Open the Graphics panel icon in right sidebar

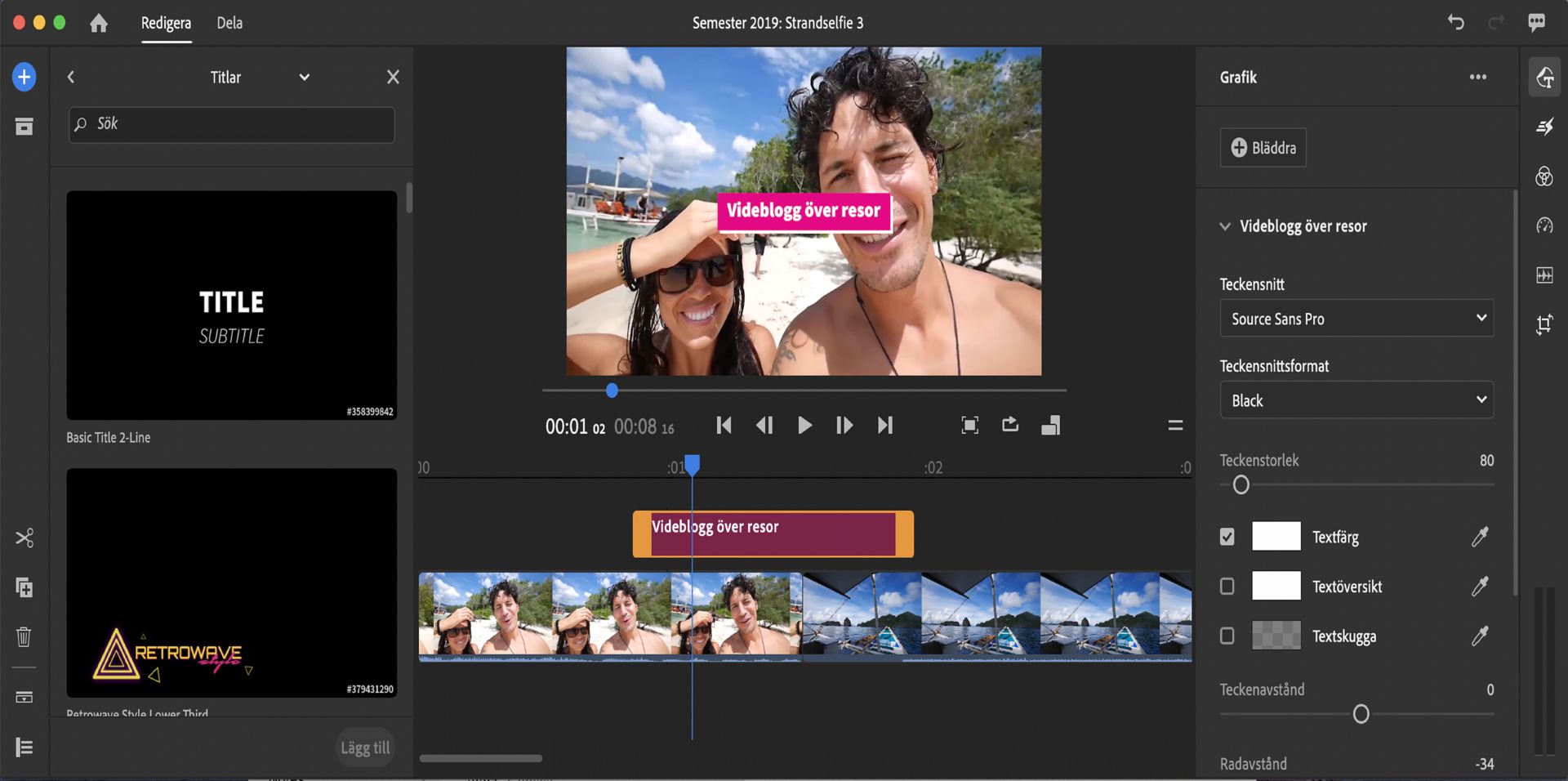pyautogui.click(x=1543, y=78)
